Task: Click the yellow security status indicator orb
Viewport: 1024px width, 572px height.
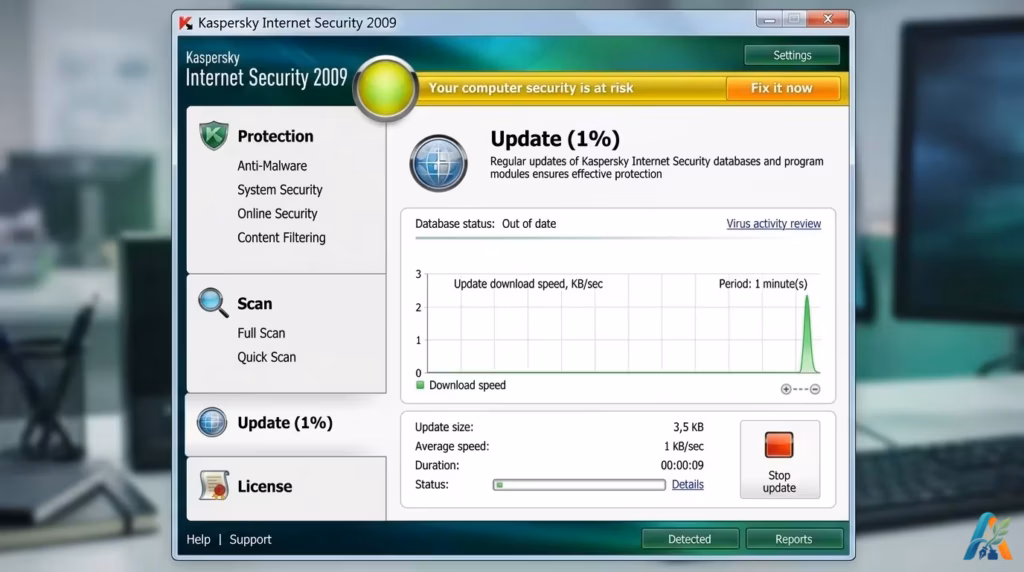Action: 385,89
